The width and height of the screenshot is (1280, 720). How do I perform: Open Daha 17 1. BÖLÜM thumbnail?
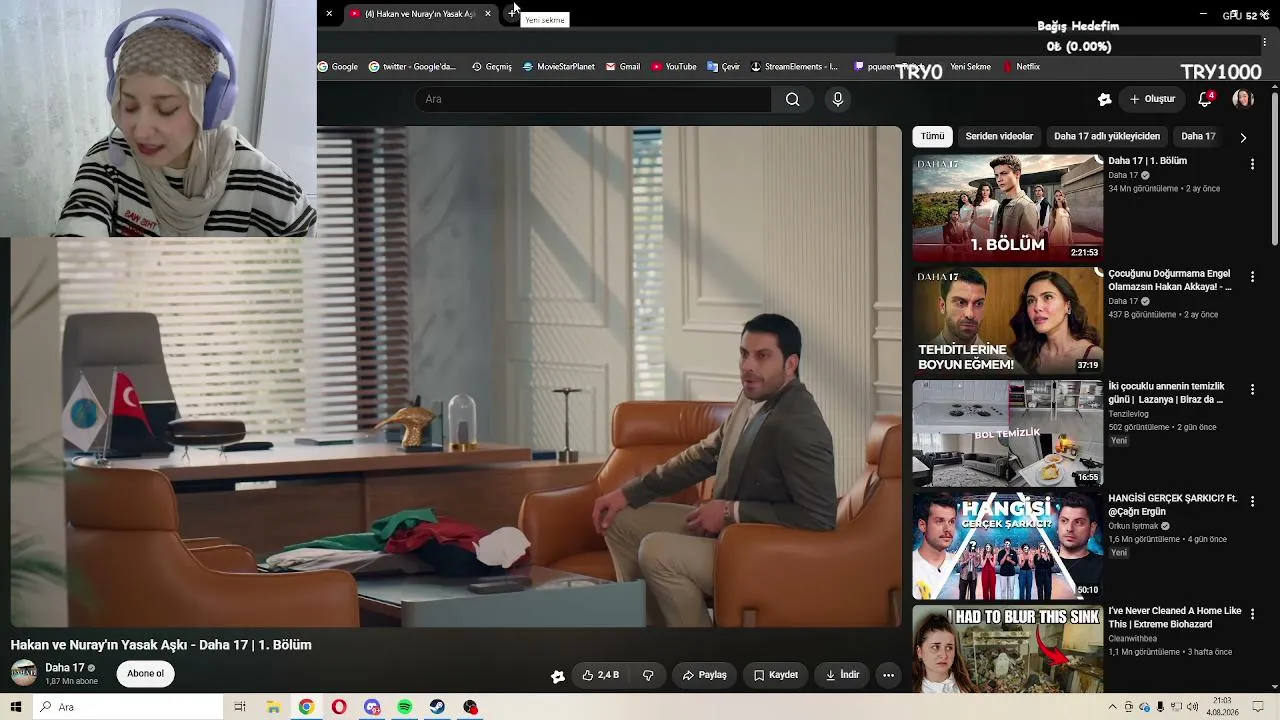click(1007, 208)
